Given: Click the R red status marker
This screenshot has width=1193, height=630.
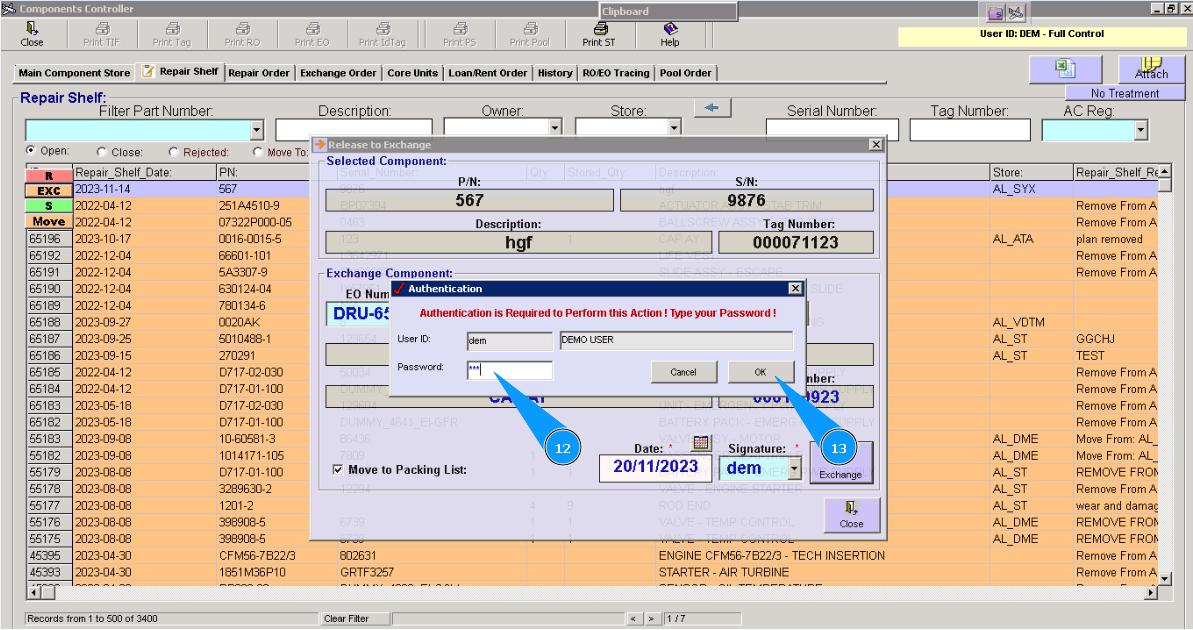Looking at the screenshot, I should pos(49,175).
